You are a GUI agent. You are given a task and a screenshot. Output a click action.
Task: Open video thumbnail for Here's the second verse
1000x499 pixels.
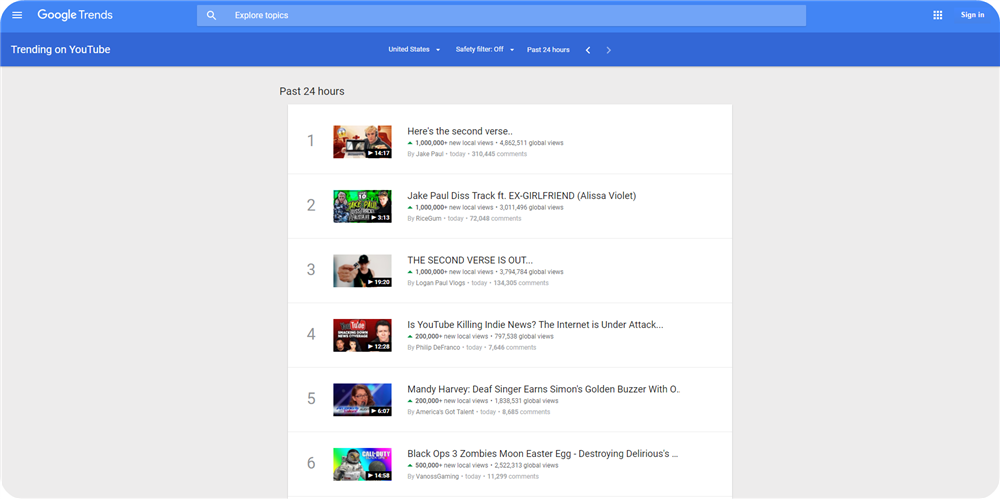click(x=362, y=142)
